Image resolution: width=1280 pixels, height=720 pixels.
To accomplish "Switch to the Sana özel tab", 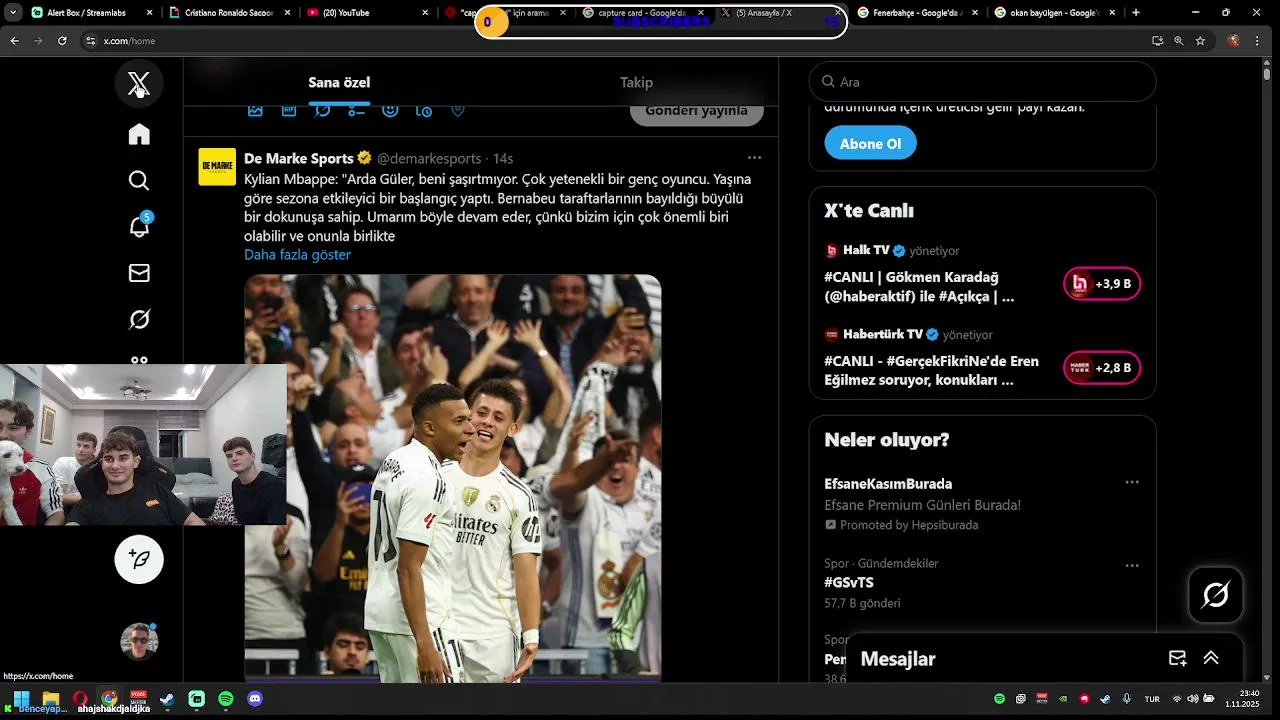I will click(339, 82).
